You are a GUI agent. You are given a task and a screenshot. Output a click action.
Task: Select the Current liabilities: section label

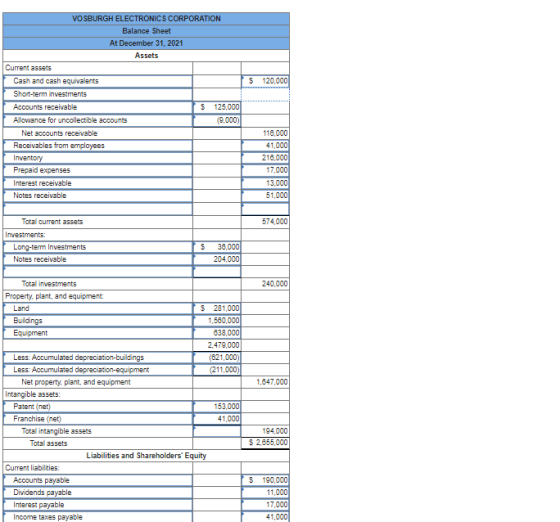[x=32, y=468]
